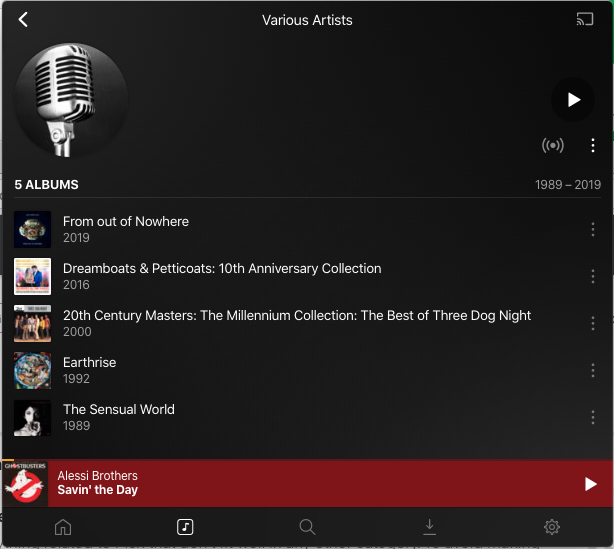This screenshot has height=549, width=614.
Task: Open Various Artists more options menu
Action: click(593, 145)
